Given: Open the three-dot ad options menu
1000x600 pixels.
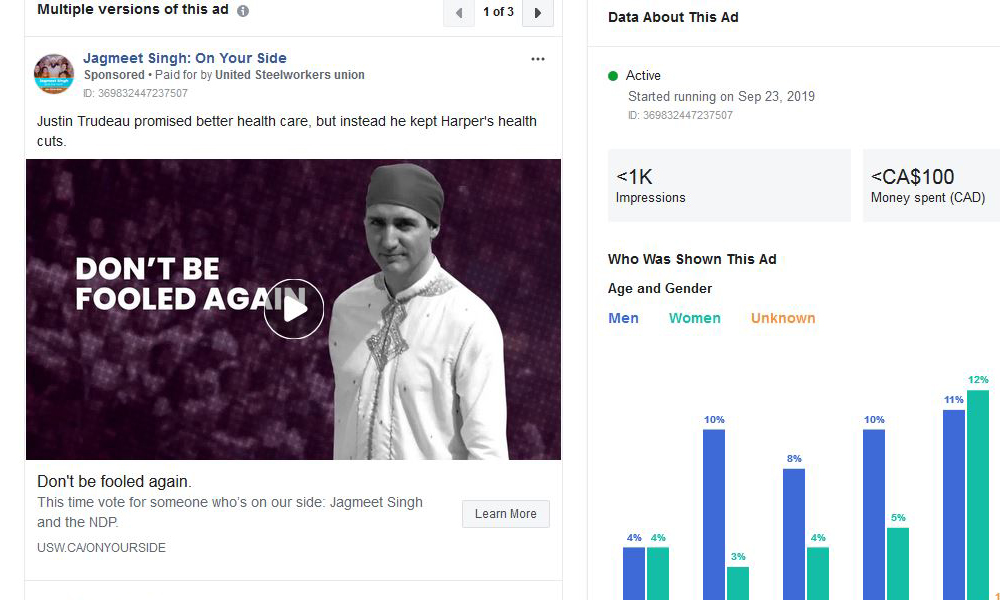Looking at the screenshot, I should coord(538,59).
